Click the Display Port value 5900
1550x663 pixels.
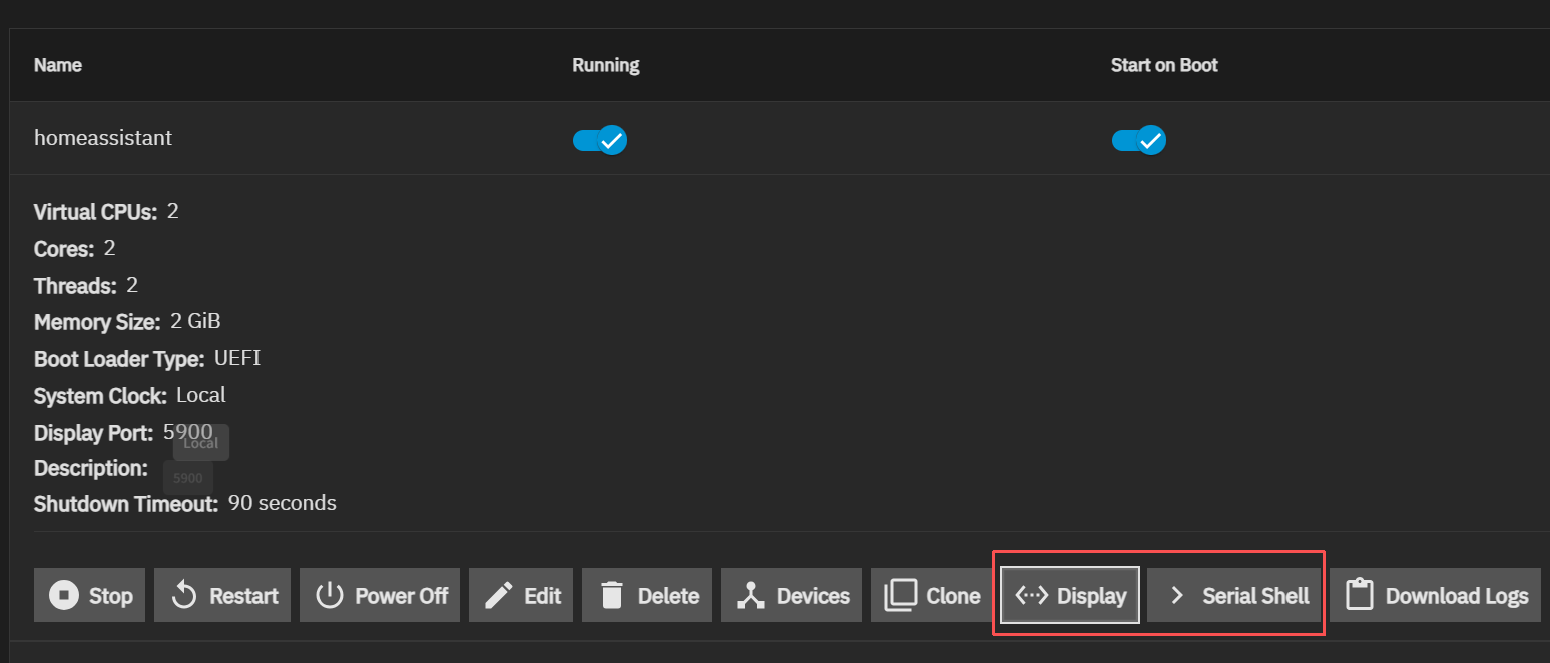187,432
